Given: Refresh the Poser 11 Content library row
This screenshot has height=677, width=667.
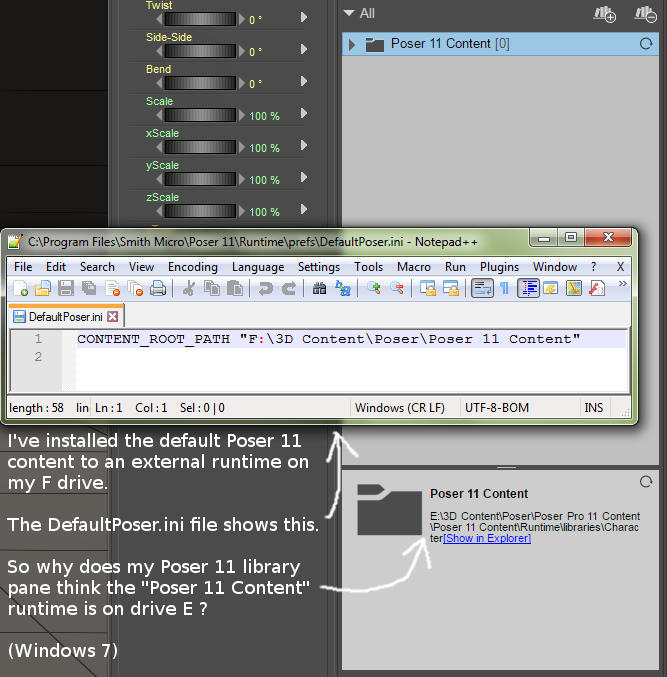Looking at the screenshot, I should pyautogui.click(x=646, y=44).
